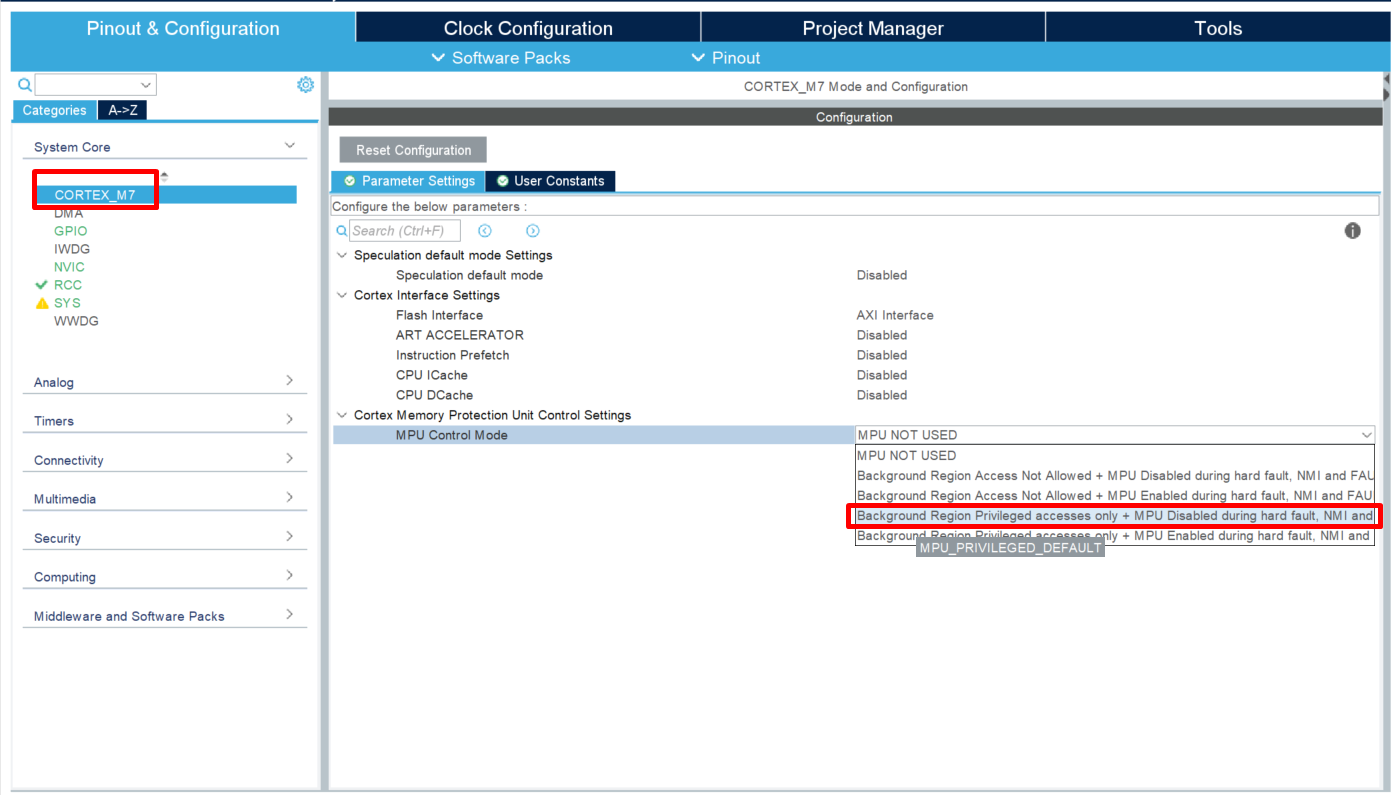Open the Project Manager tab
The height and width of the screenshot is (795, 1391).
point(872,27)
